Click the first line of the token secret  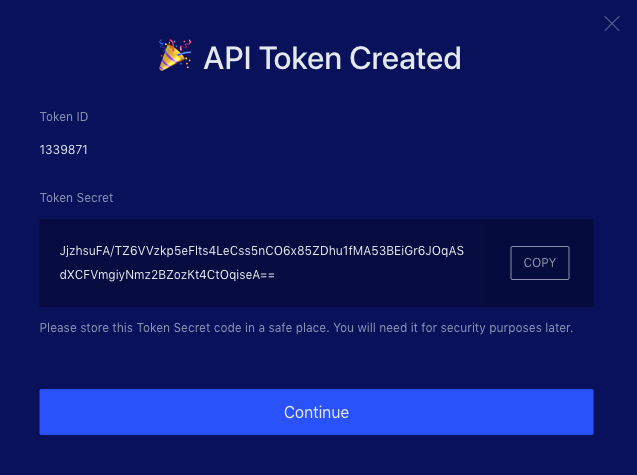pos(262,251)
